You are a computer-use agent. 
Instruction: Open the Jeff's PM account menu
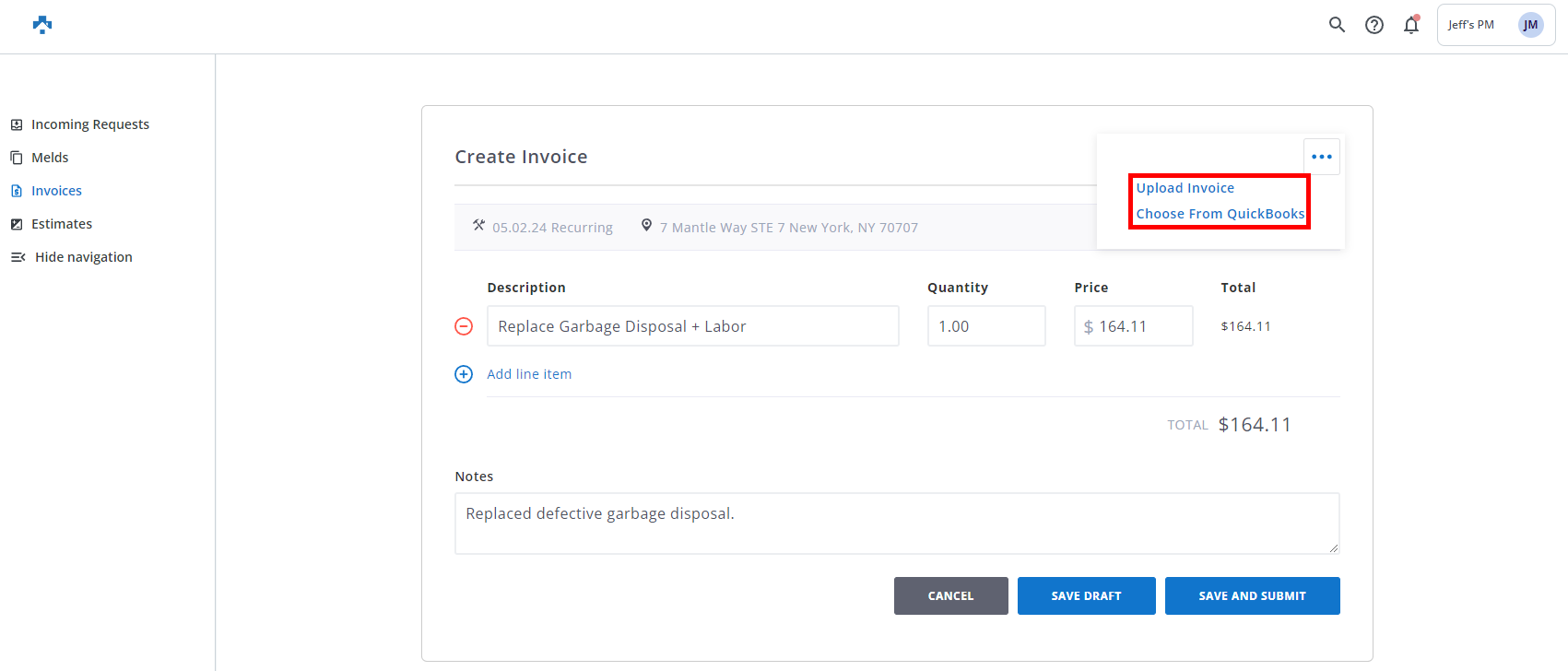1471,25
